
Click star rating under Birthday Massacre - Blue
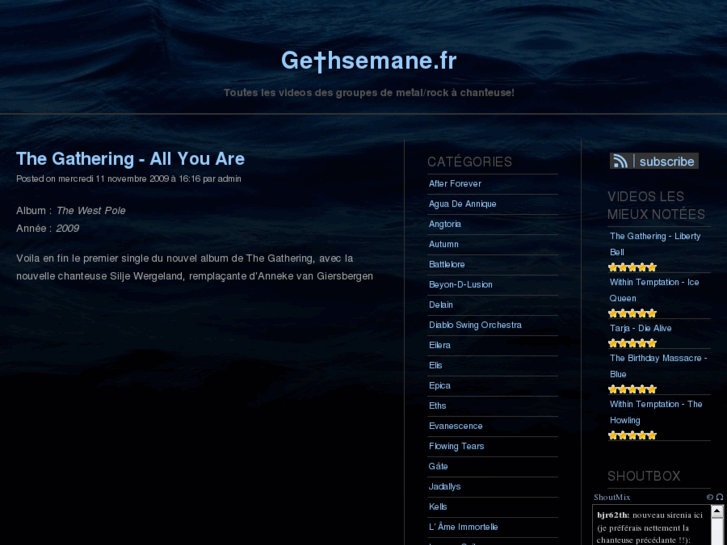coord(632,389)
